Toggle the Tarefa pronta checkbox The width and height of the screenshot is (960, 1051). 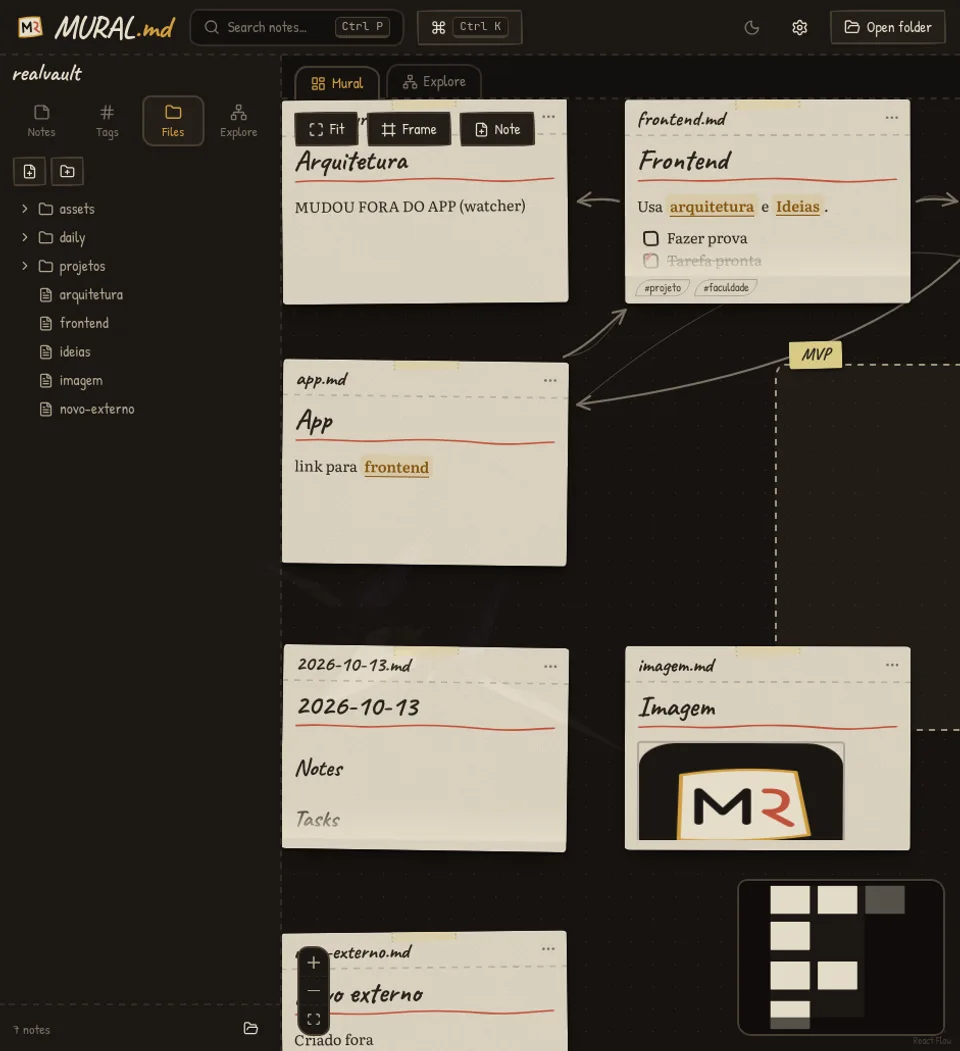pyautogui.click(x=650, y=260)
